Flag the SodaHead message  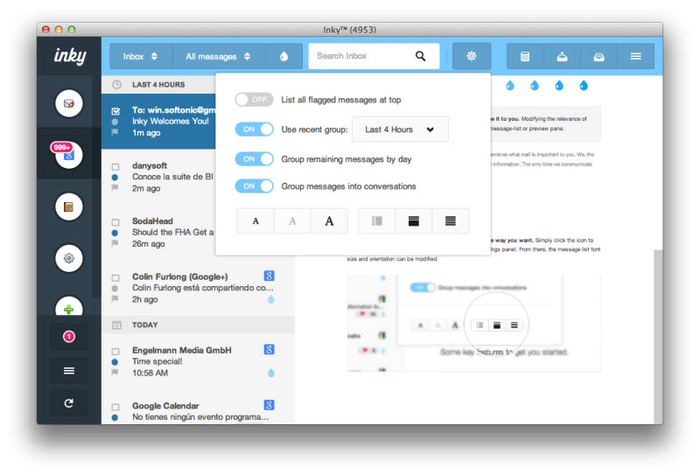coord(115,243)
